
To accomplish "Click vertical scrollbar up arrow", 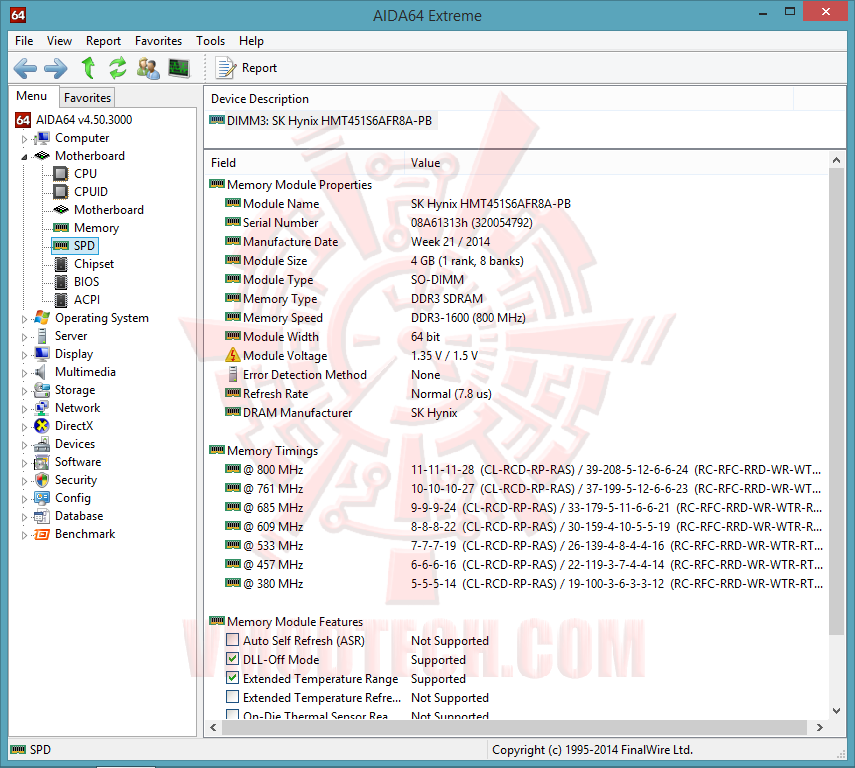I will click(x=836, y=160).
